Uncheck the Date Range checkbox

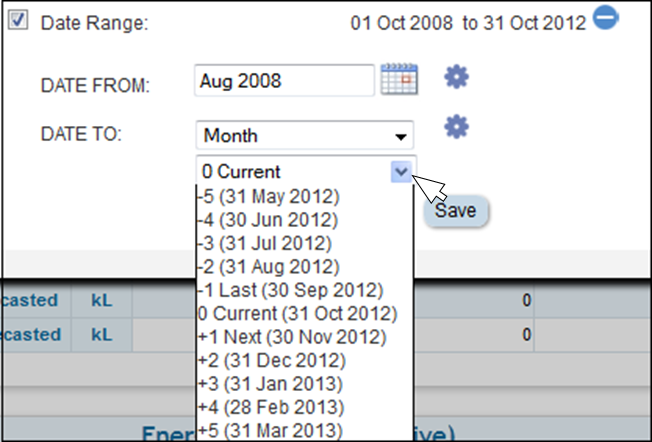point(18,20)
